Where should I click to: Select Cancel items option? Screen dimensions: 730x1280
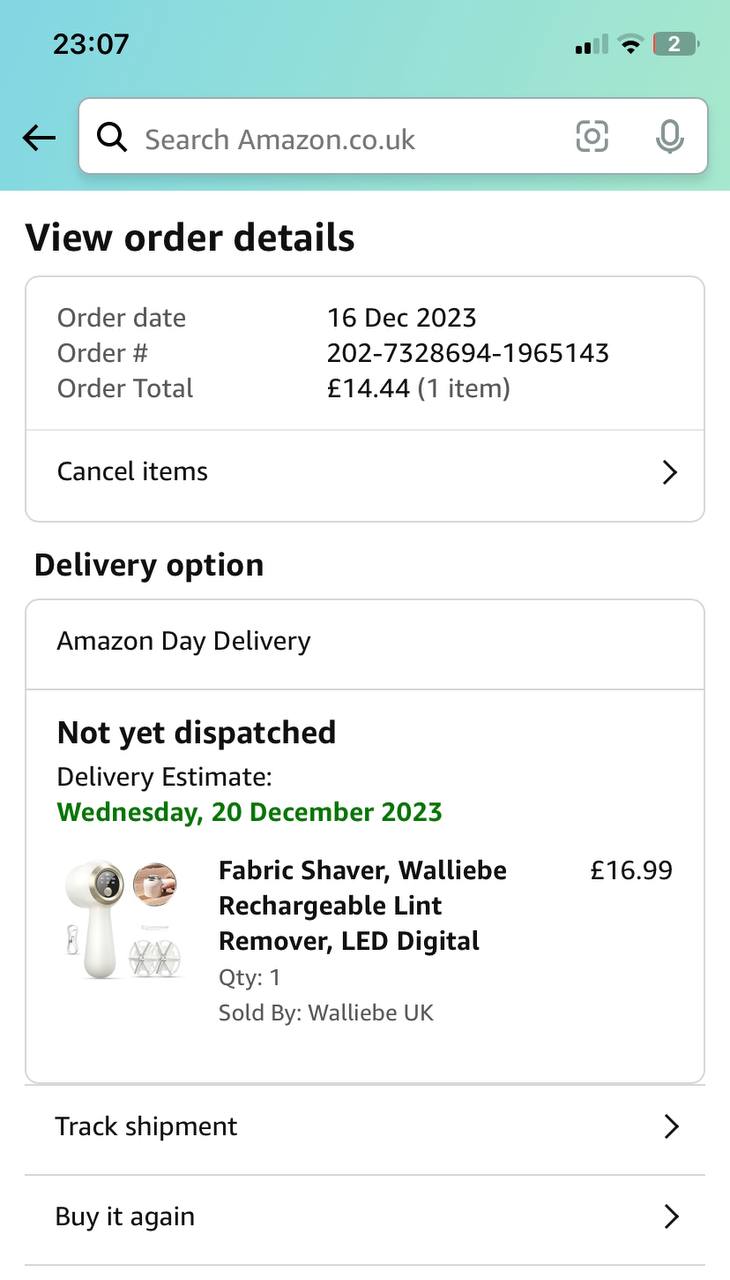[x=133, y=472]
